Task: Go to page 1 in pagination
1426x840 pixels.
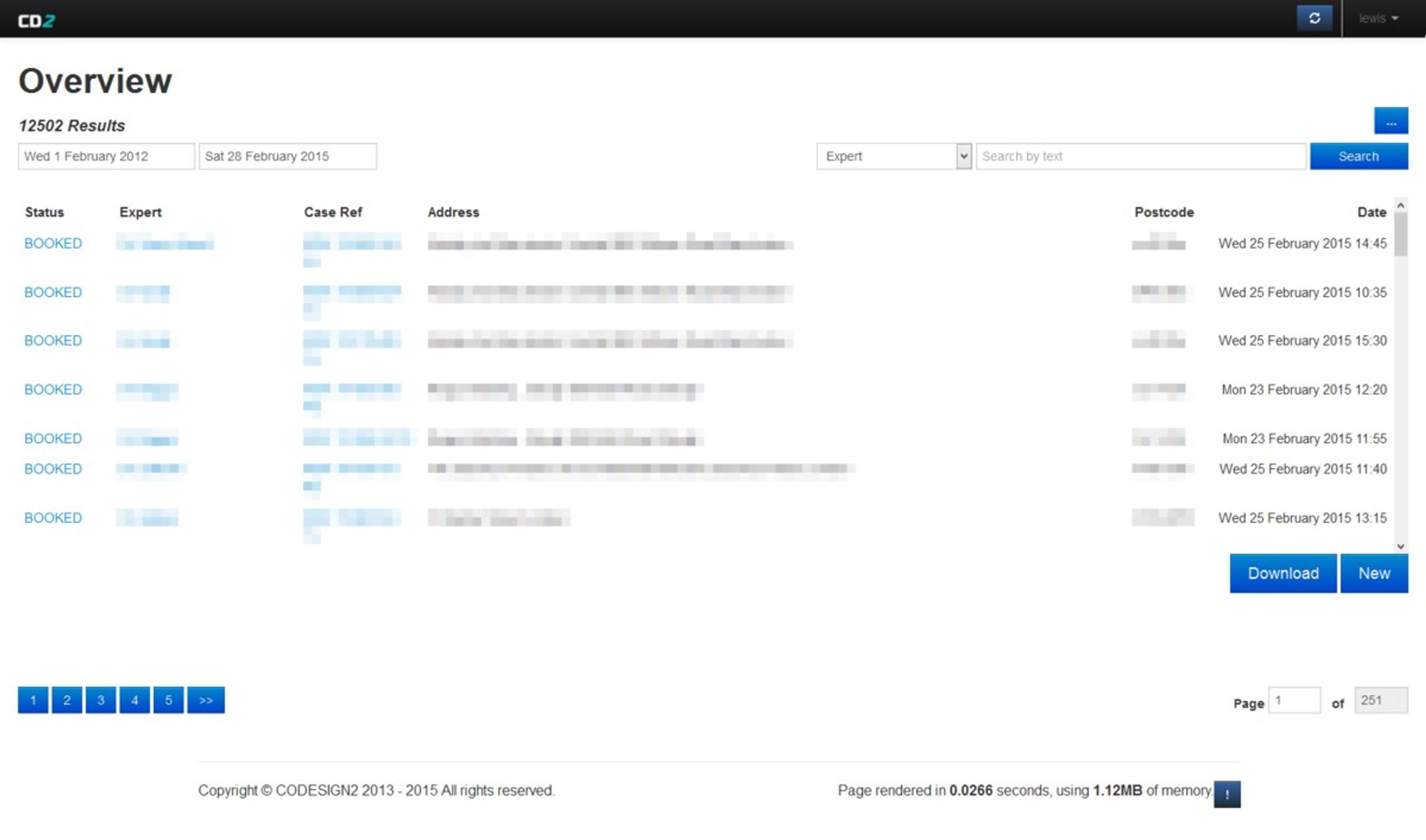Action: [x=33, y=700]
